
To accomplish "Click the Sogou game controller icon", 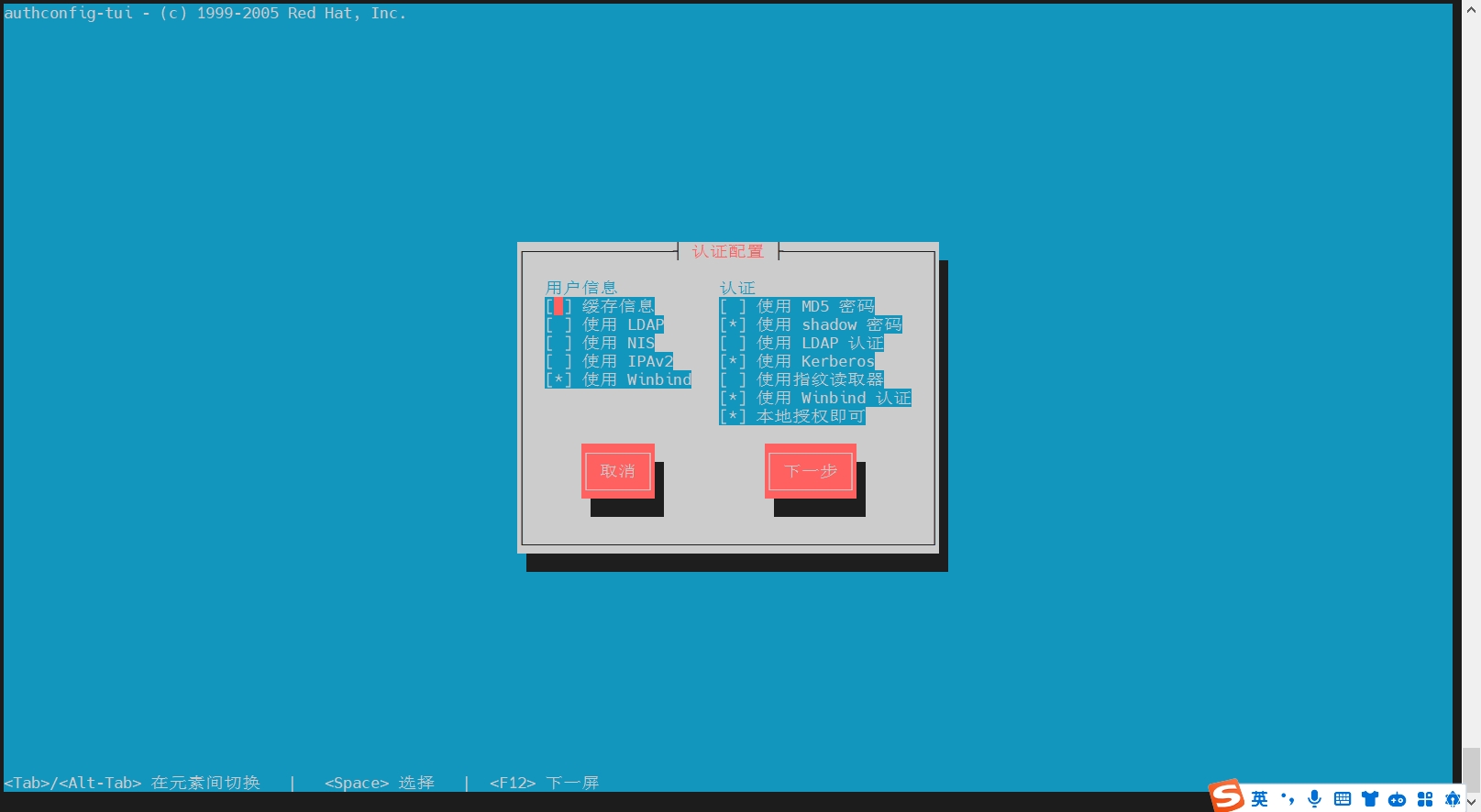I will (x=1397, y=799).
